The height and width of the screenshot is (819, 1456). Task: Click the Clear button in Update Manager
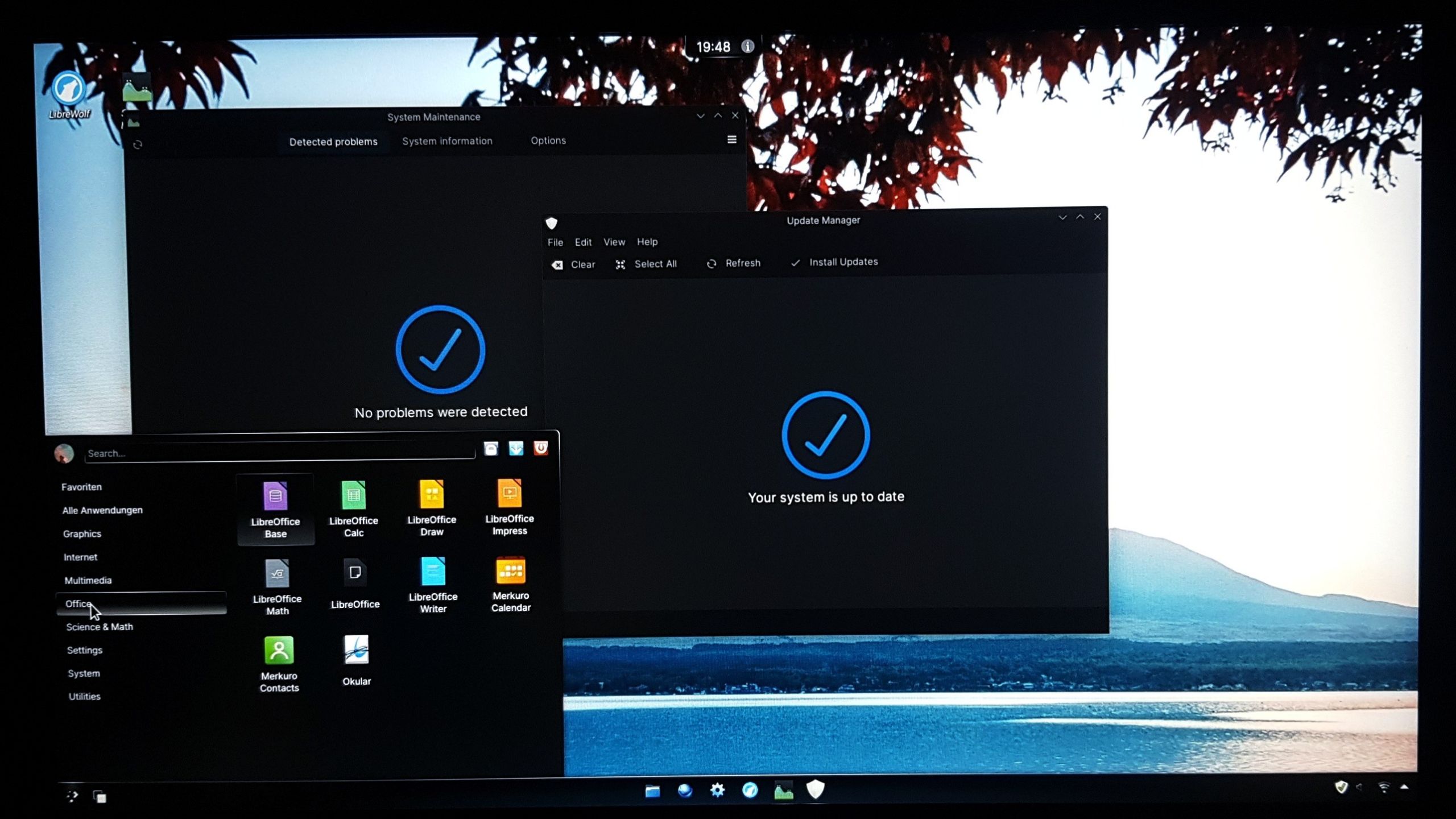pyautogui.click(x=574, y=264)
